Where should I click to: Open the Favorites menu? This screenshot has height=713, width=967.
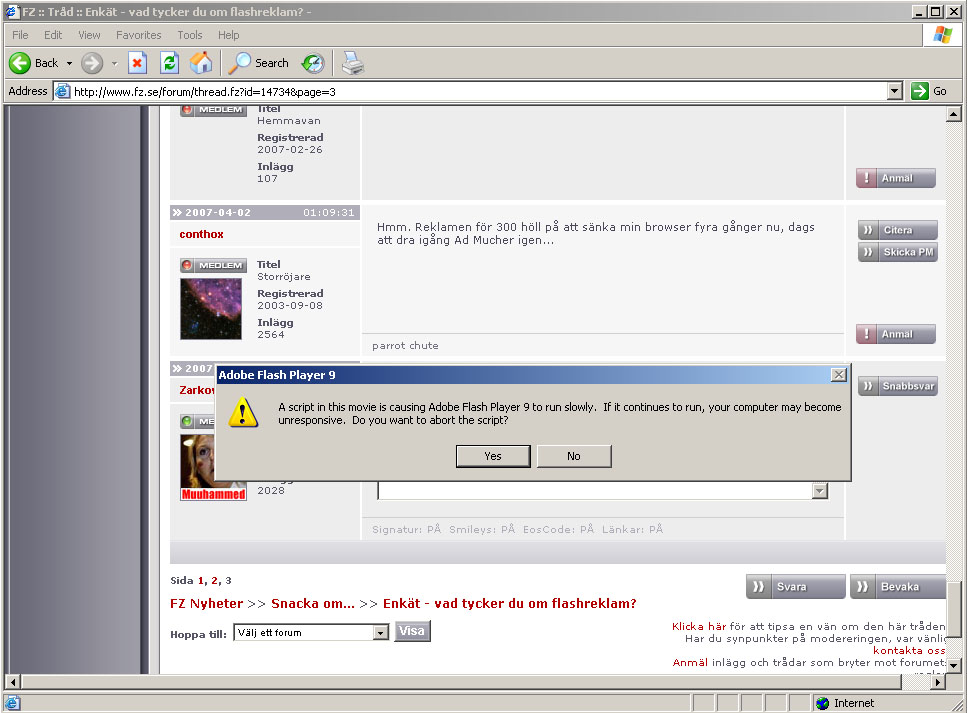139,35
